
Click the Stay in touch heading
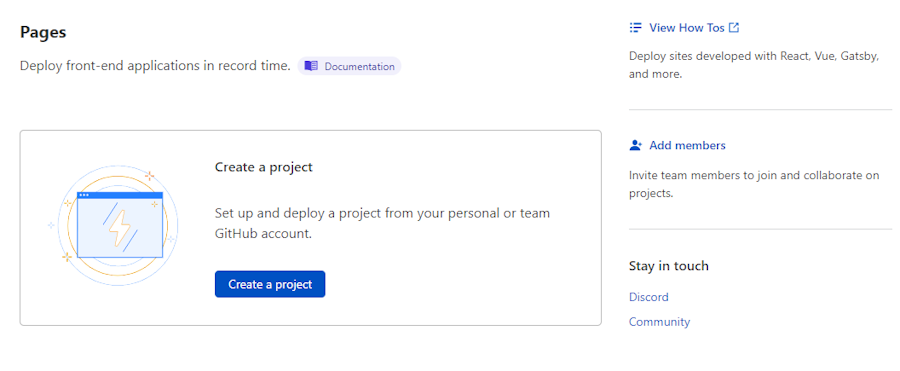click(x=669, y=266)
